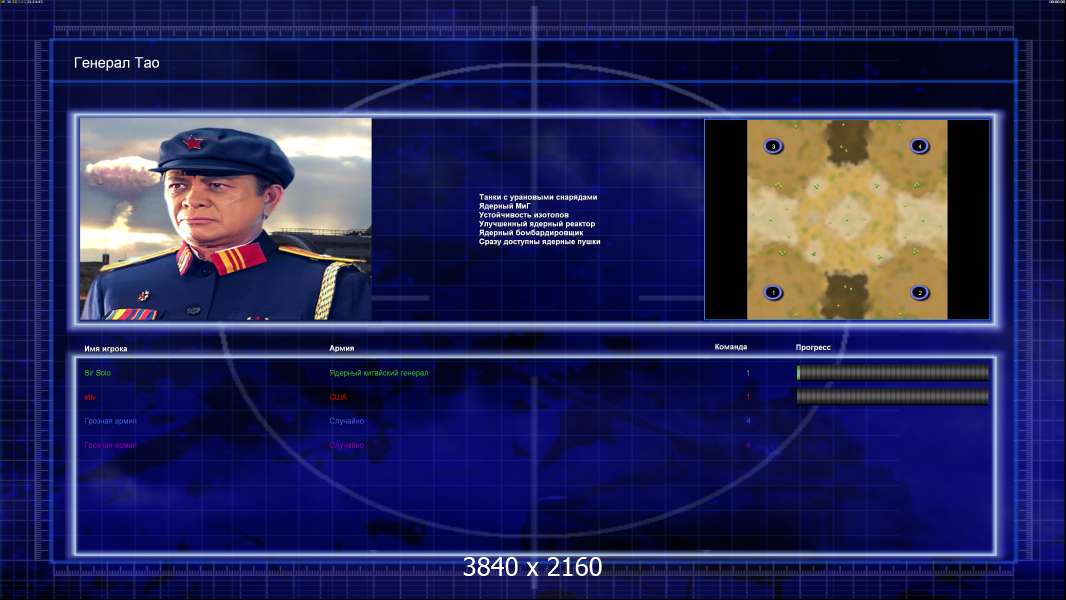This screenshot has height=600, width=1066.
Task: Click start position marker 3 on the map
Action: pos(773,146)
